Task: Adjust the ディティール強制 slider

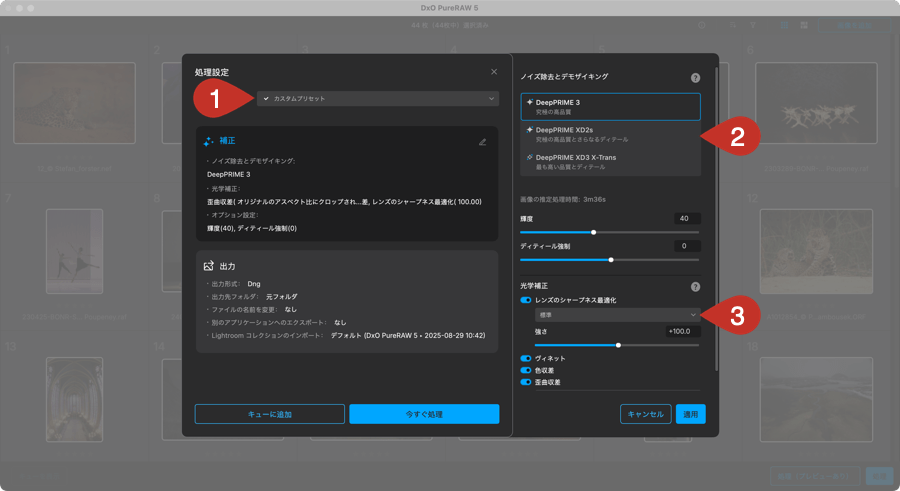Action: tap(611, 260)
